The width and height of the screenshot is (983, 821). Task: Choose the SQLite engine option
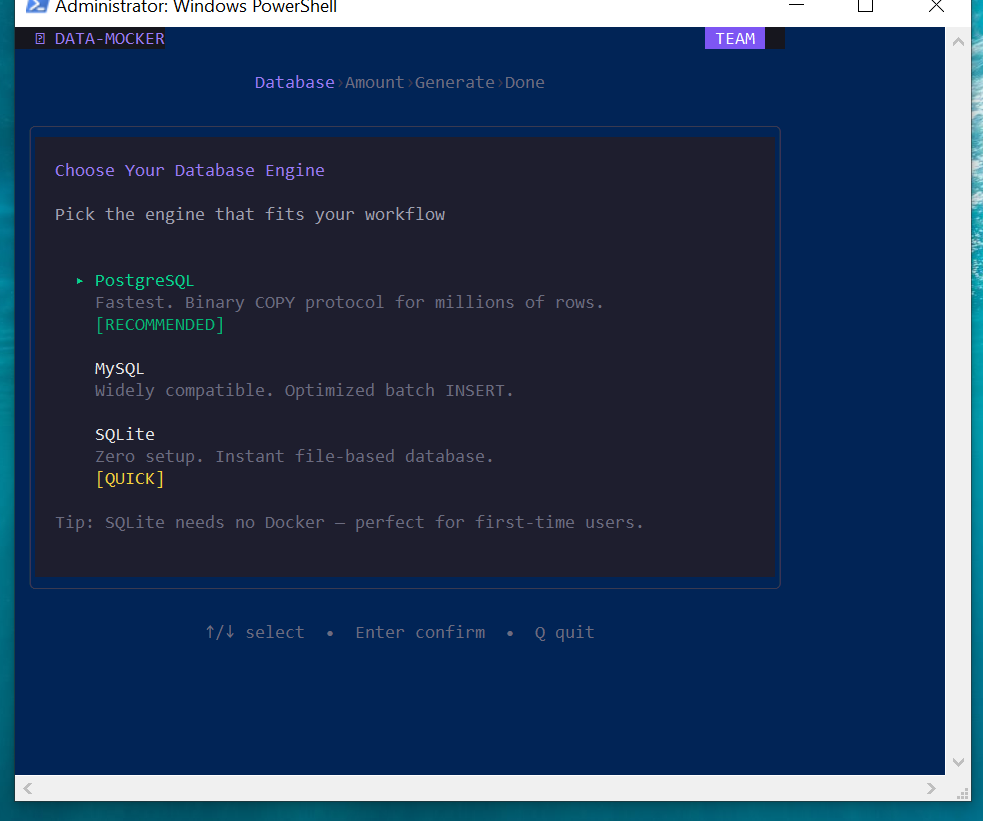tap(124, 434)
